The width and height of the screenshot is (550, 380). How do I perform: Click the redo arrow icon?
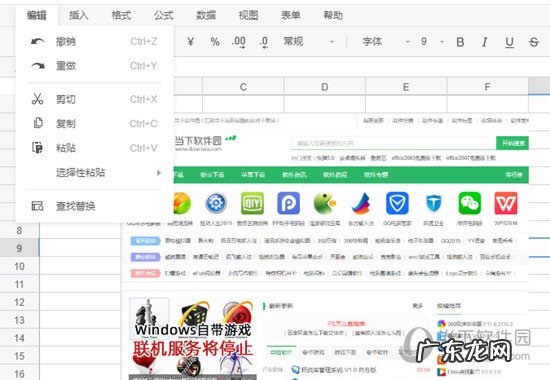pos(38,66)
